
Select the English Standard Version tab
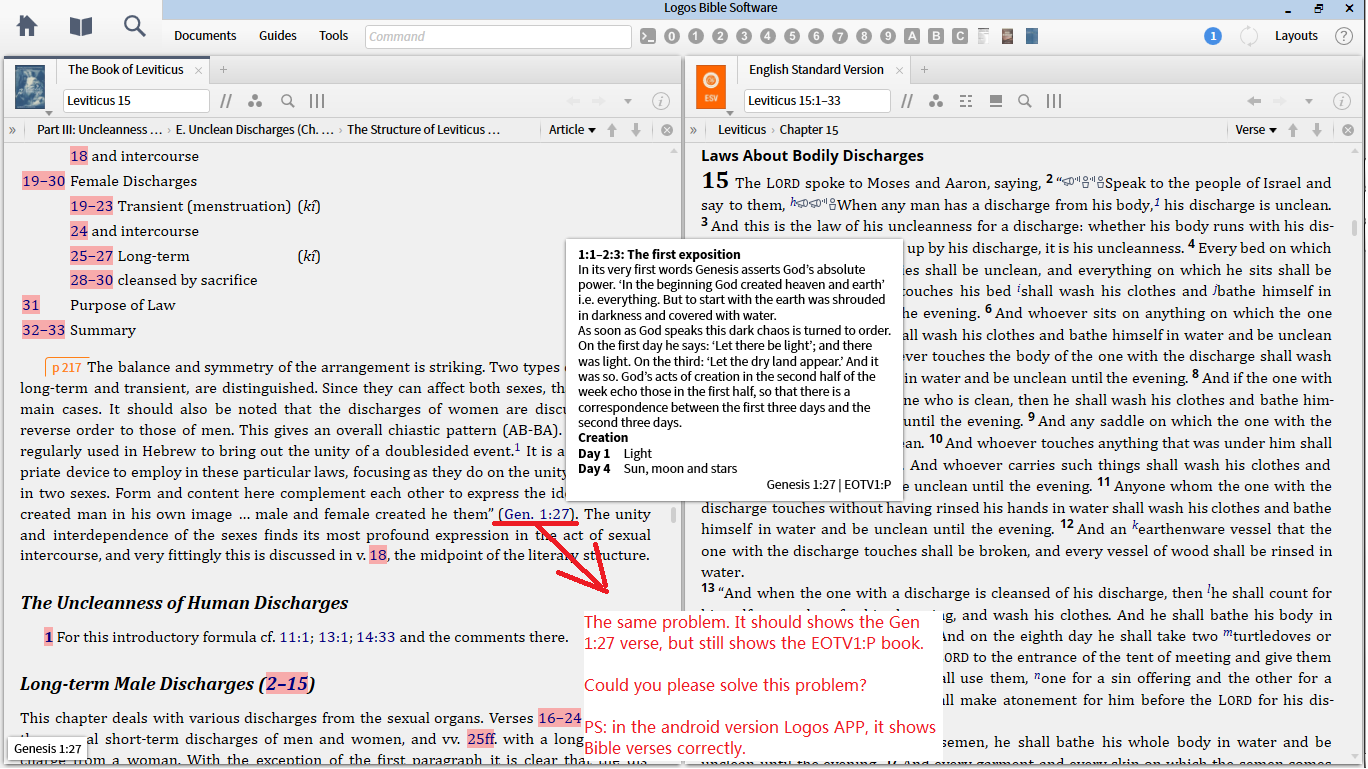(816, 70)
